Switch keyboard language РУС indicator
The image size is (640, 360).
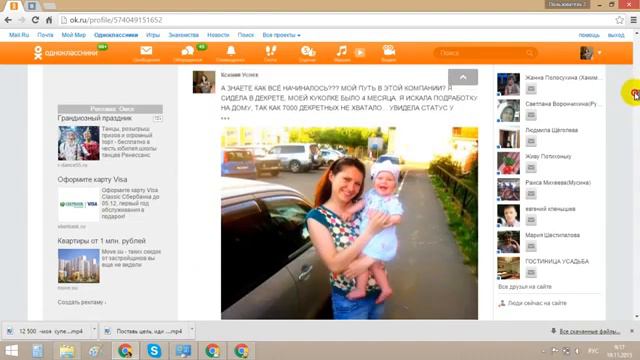tap(593, 351)
